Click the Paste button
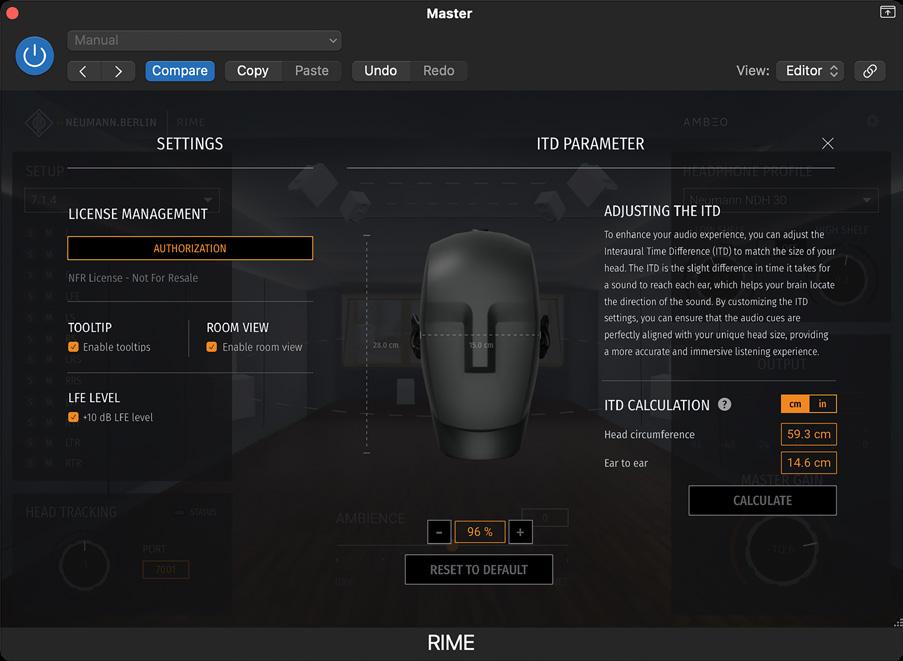903x661 pixels. point(312,71)
